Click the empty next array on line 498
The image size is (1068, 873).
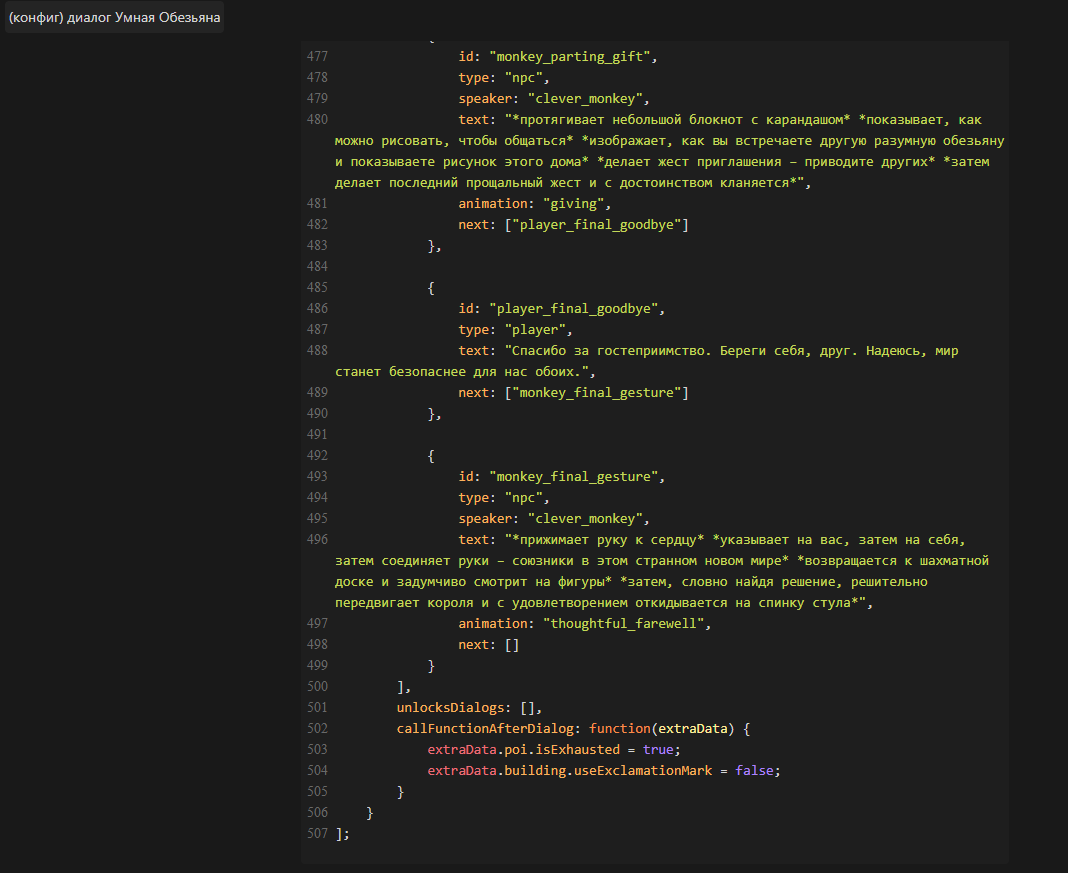(x=511, y=645)
